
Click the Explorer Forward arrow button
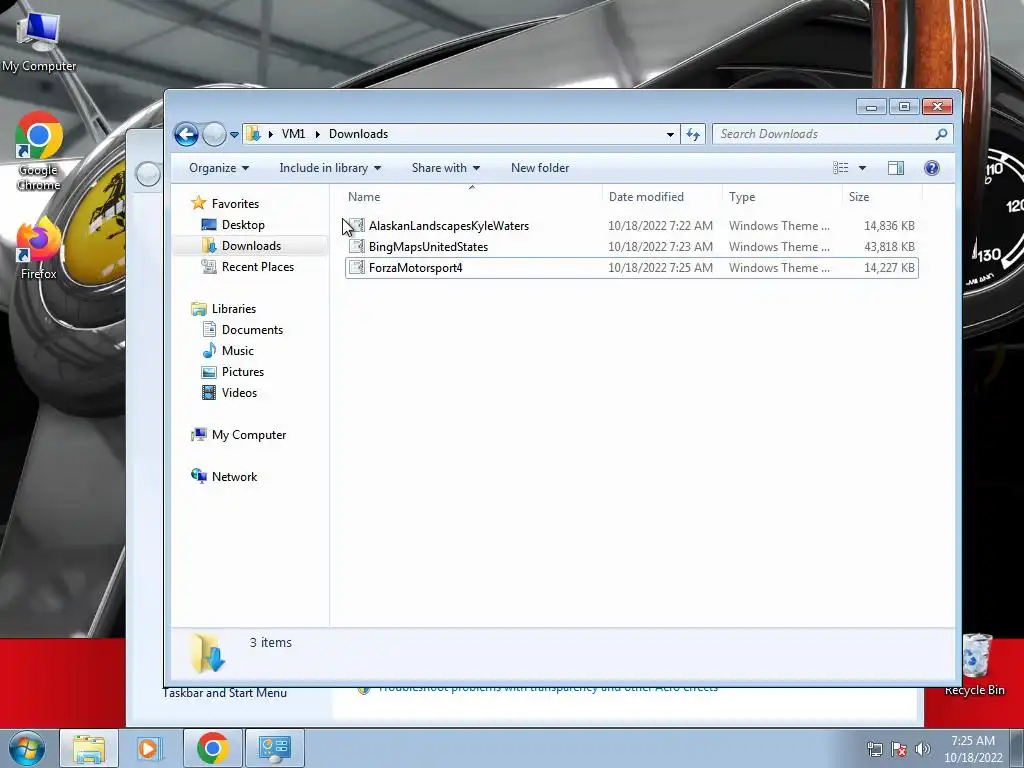click(x=214, y=135)
